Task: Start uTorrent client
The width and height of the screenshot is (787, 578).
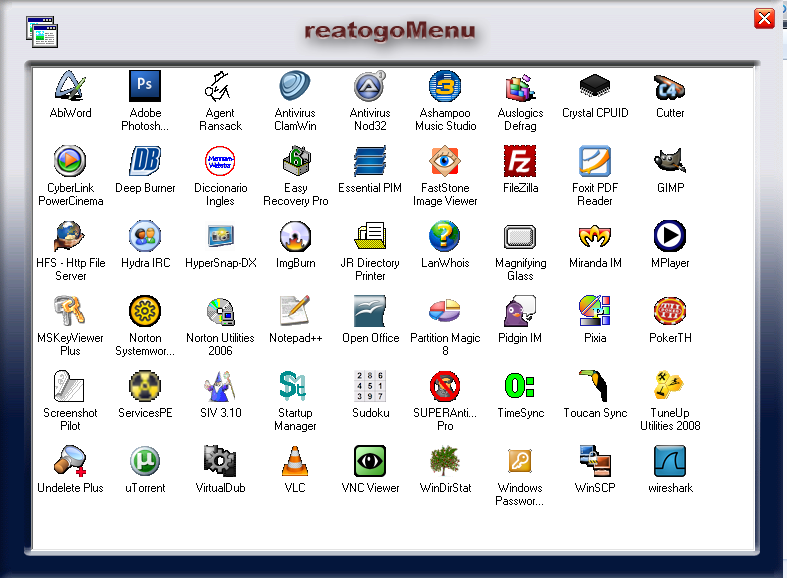Action: pyautogui.click(x=145, y=461)
